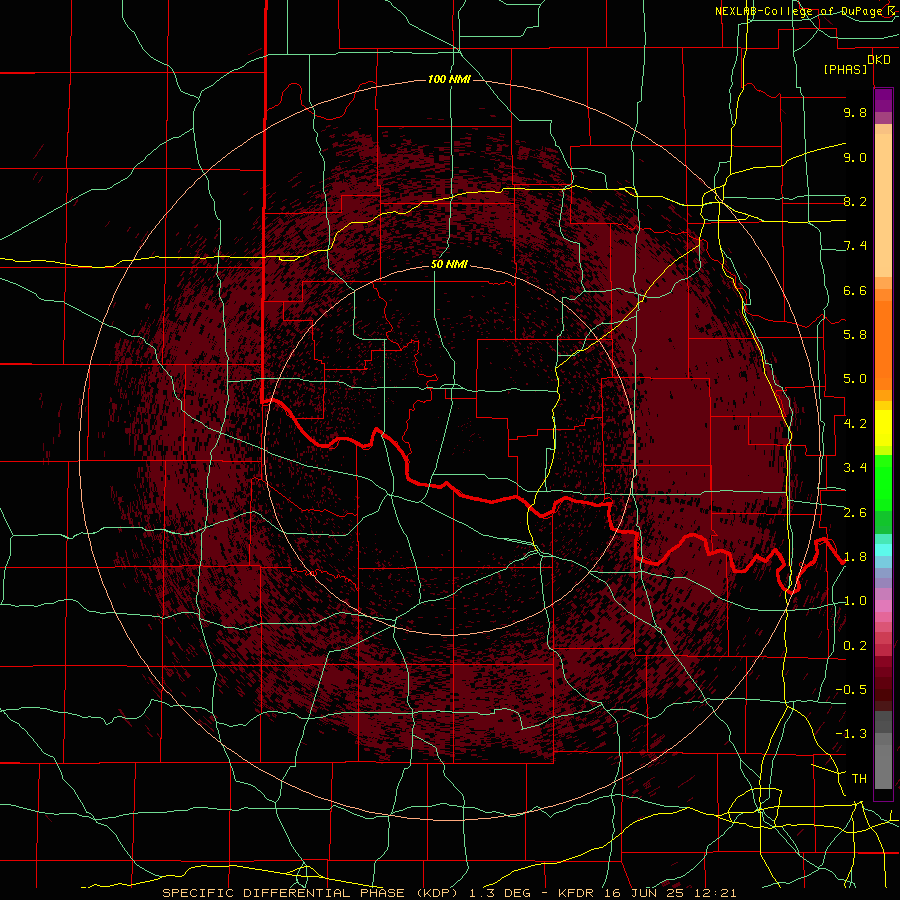Click the 0.2 legend value
The height and width of the screenshot is (900, 900).
click(855, 646)
